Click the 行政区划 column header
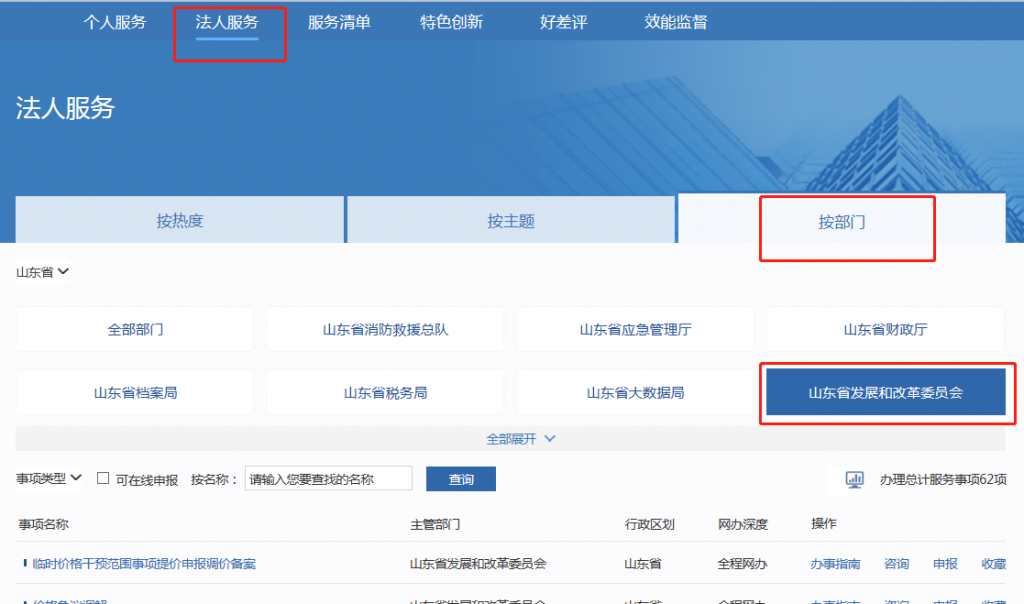Image resolution: width=1024 pixels, height=604 pixels. pos(650,524)
